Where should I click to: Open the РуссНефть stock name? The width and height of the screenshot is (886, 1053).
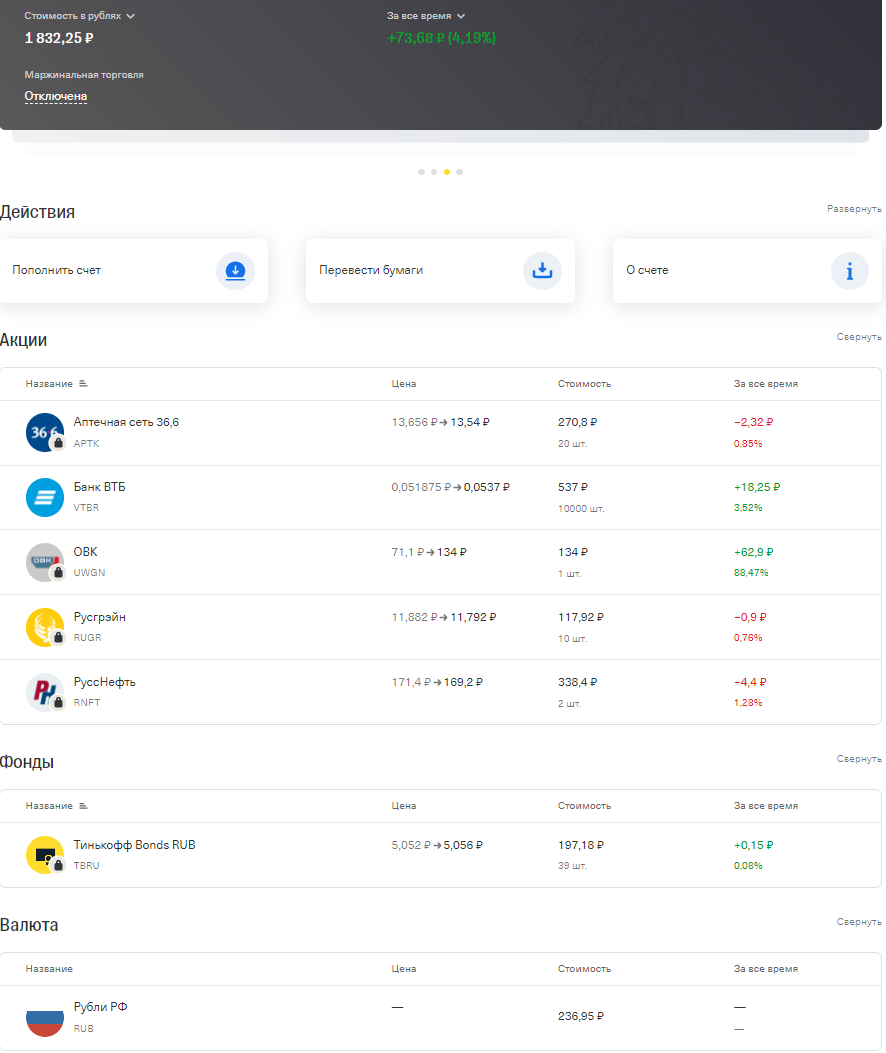[104, 682]
